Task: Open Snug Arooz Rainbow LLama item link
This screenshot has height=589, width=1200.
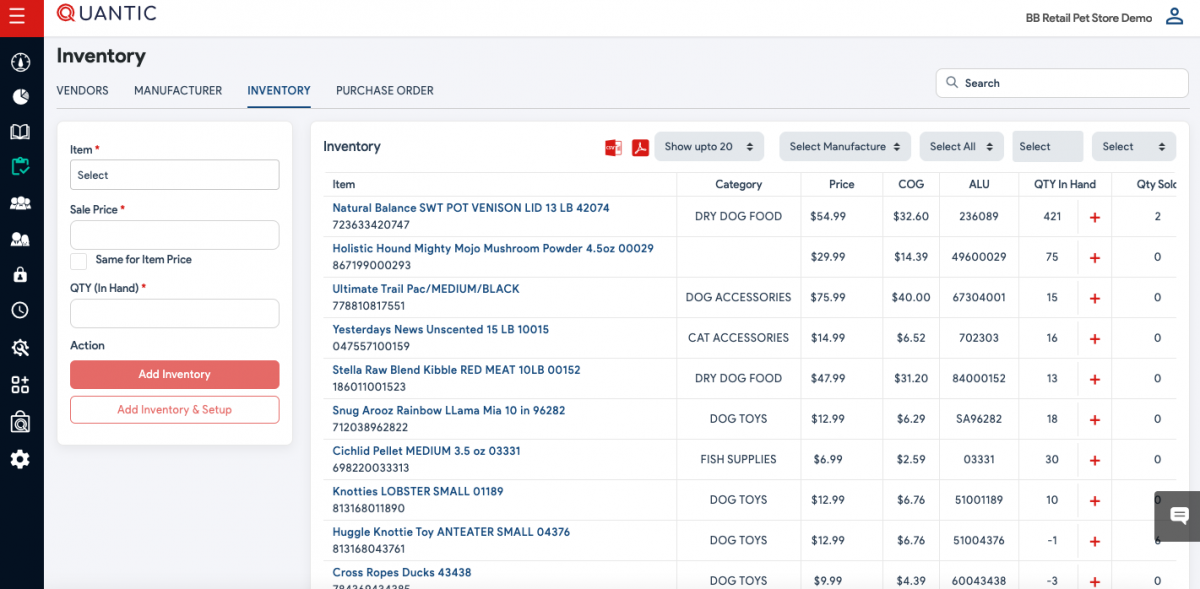Action: 449,410
